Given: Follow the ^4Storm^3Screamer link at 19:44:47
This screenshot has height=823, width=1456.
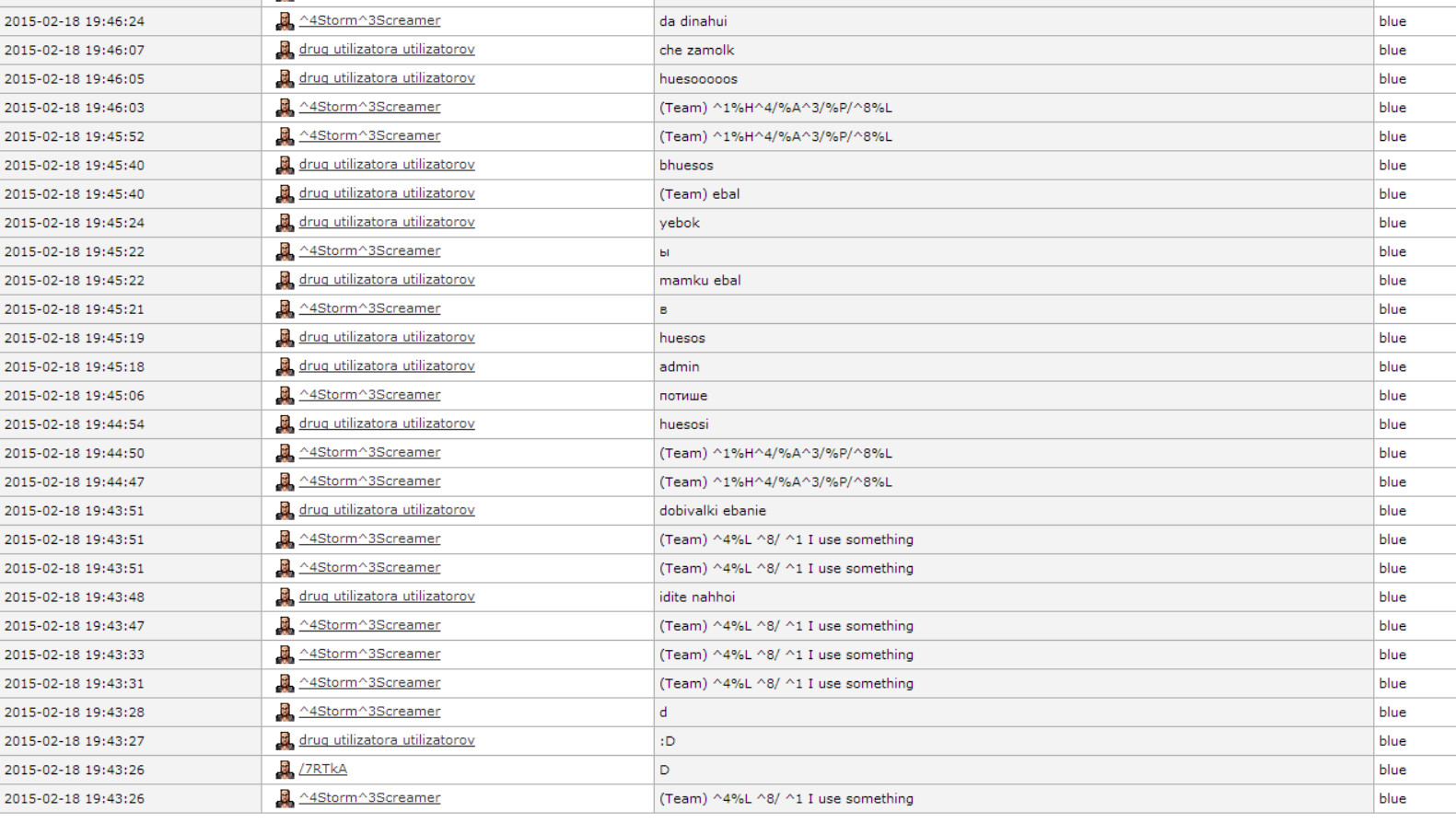Looking at the screenshot, I should pos(369,481).
